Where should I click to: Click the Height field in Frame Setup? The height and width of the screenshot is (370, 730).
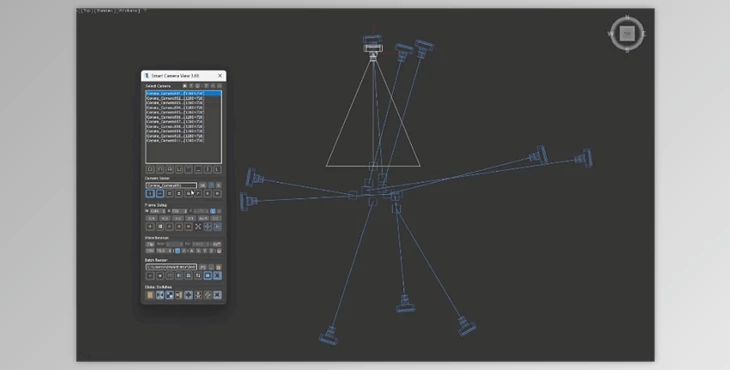[179, 211]
